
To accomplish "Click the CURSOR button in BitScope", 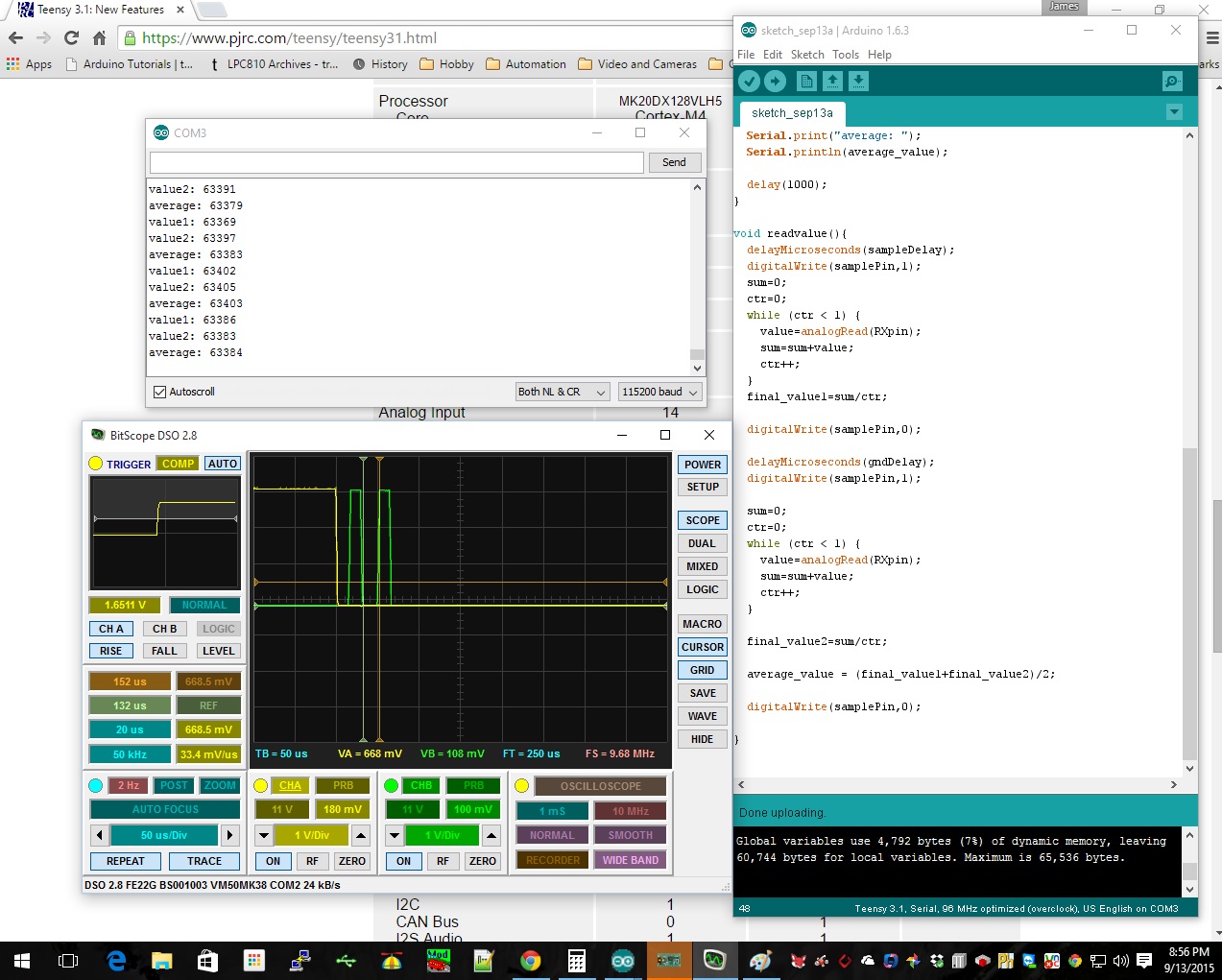I will pyautogui.click(x=702, y=647).
